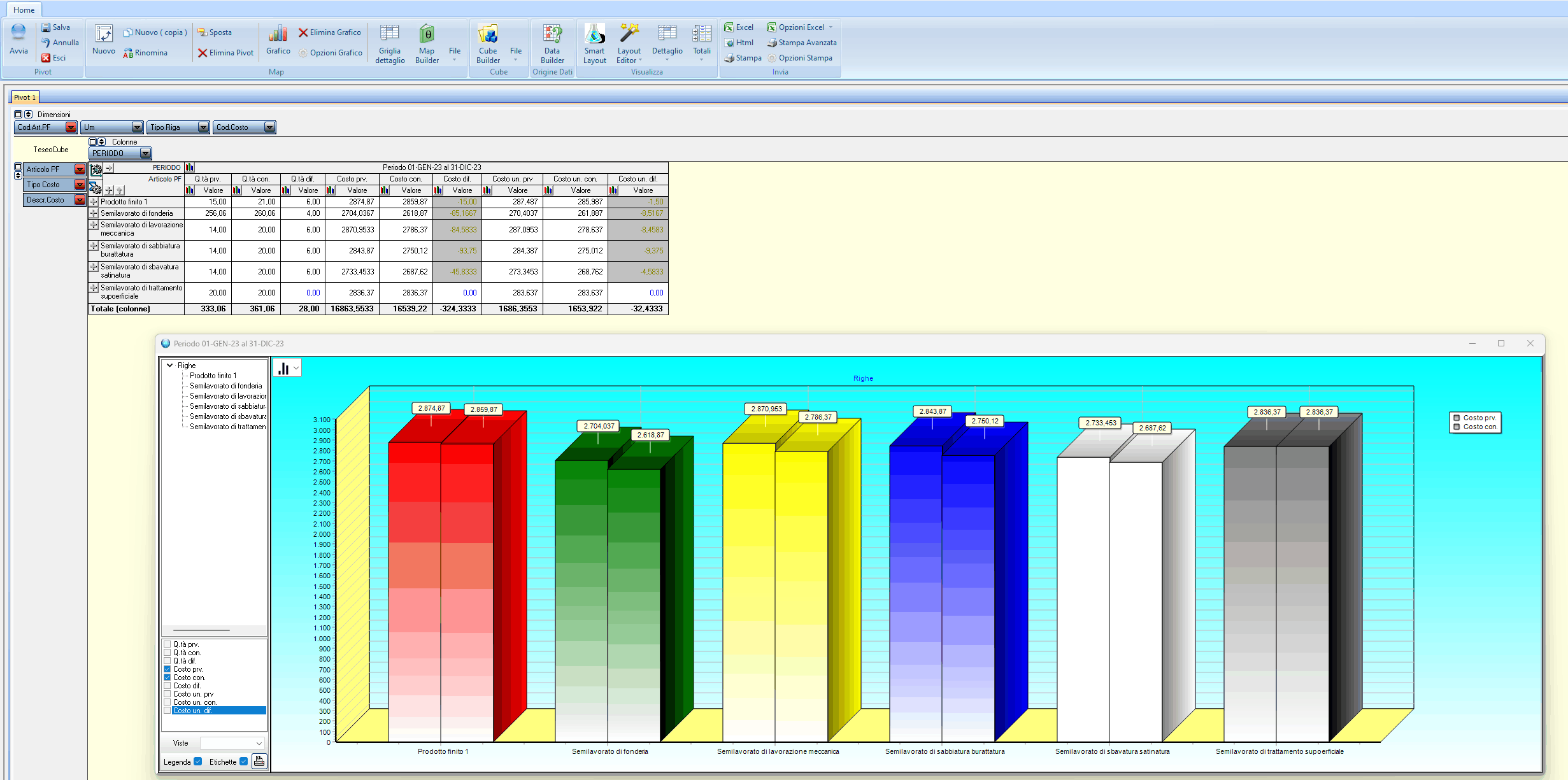
Task: Toggle the Legenda checkbox
Action: coord(198,762)
